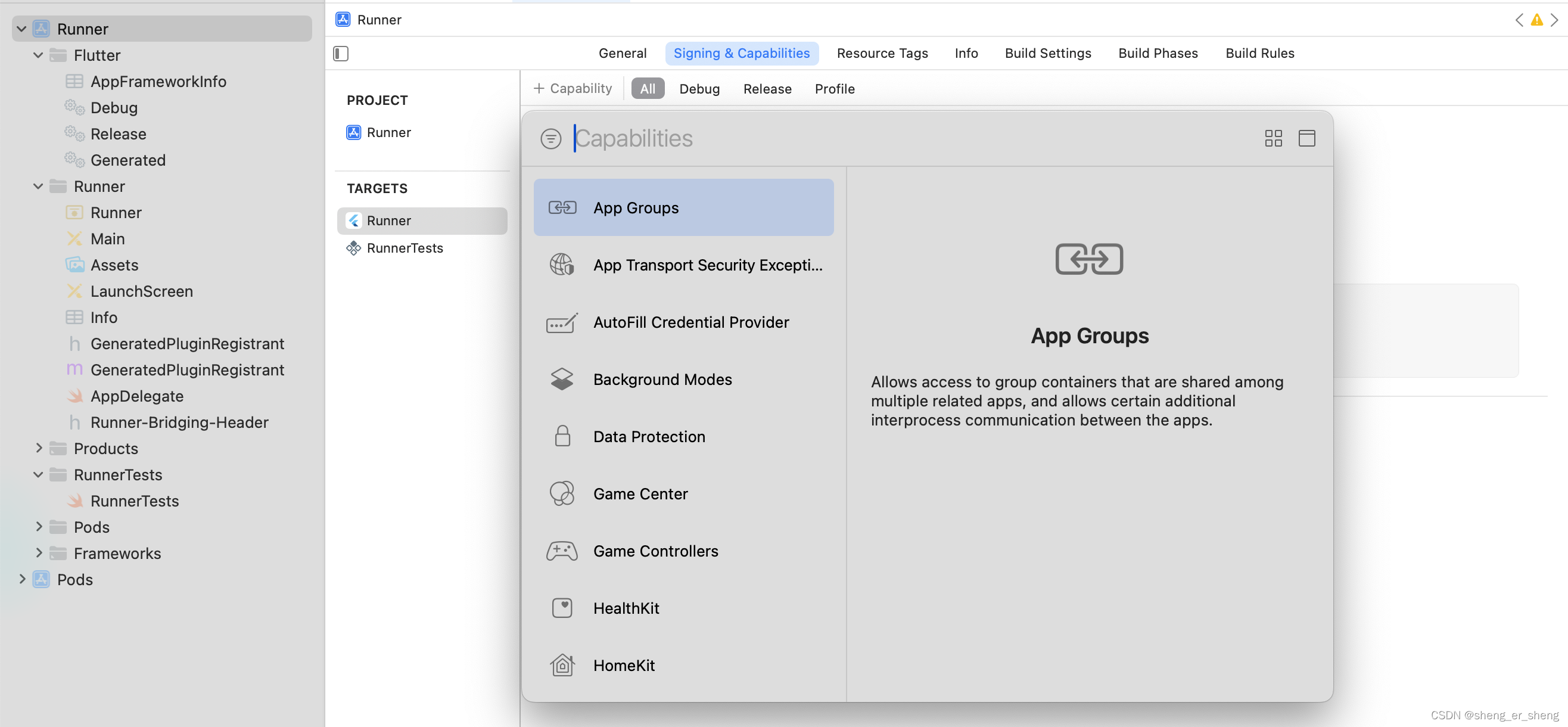Click the filter icon in Capabilities search
The height and width of the screenshot is (727, 1568).
point(550,138)
